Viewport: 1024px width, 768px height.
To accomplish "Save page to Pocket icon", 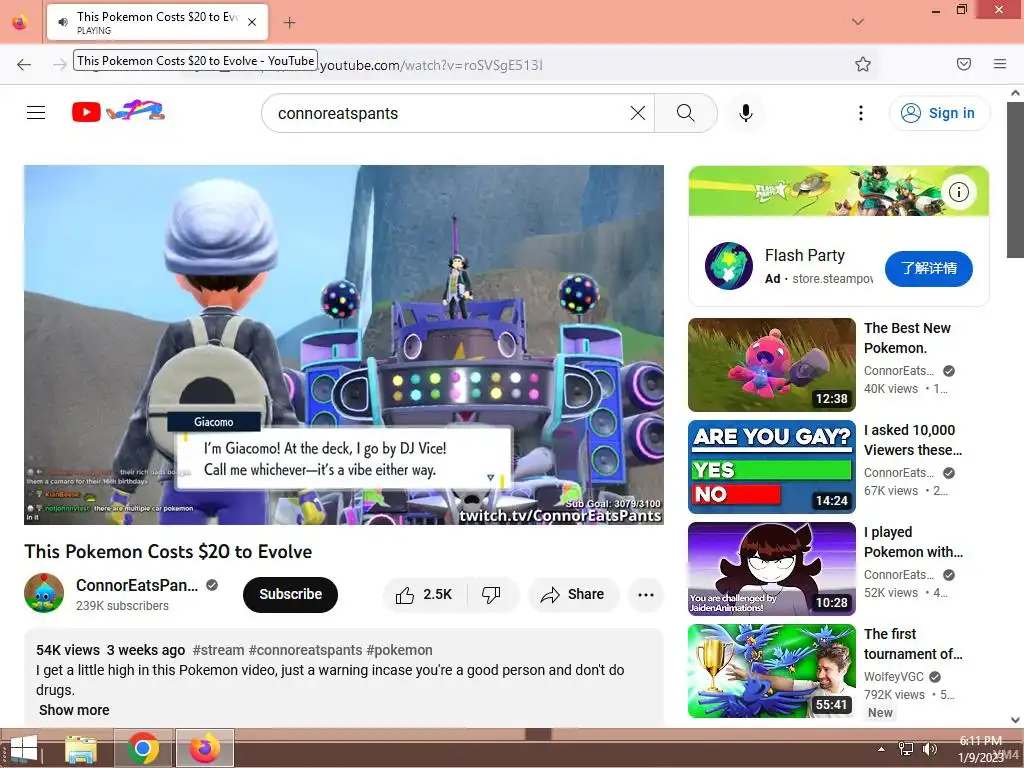I will coord(964,64).
